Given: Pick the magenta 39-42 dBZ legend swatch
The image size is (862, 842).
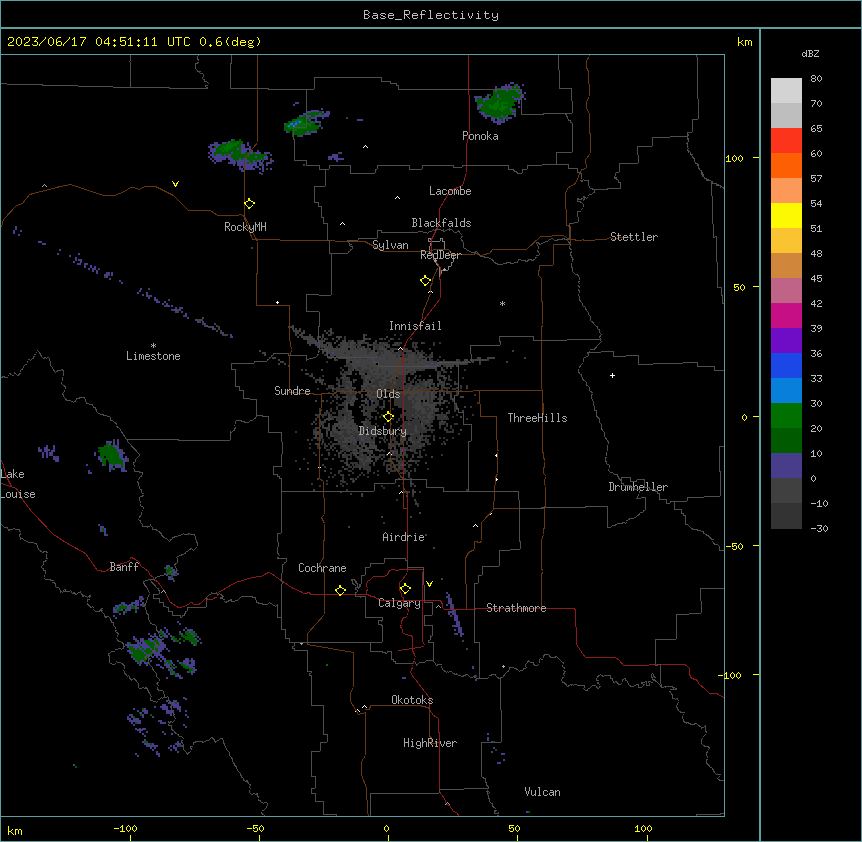Looking at the screenshot, I should (x=786, y=315).
